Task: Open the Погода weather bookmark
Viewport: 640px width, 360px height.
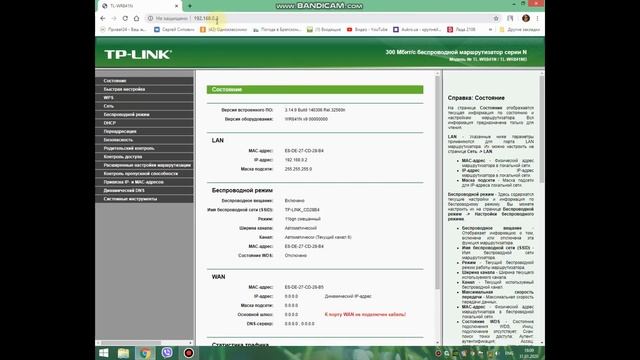Action: (277, 29)
